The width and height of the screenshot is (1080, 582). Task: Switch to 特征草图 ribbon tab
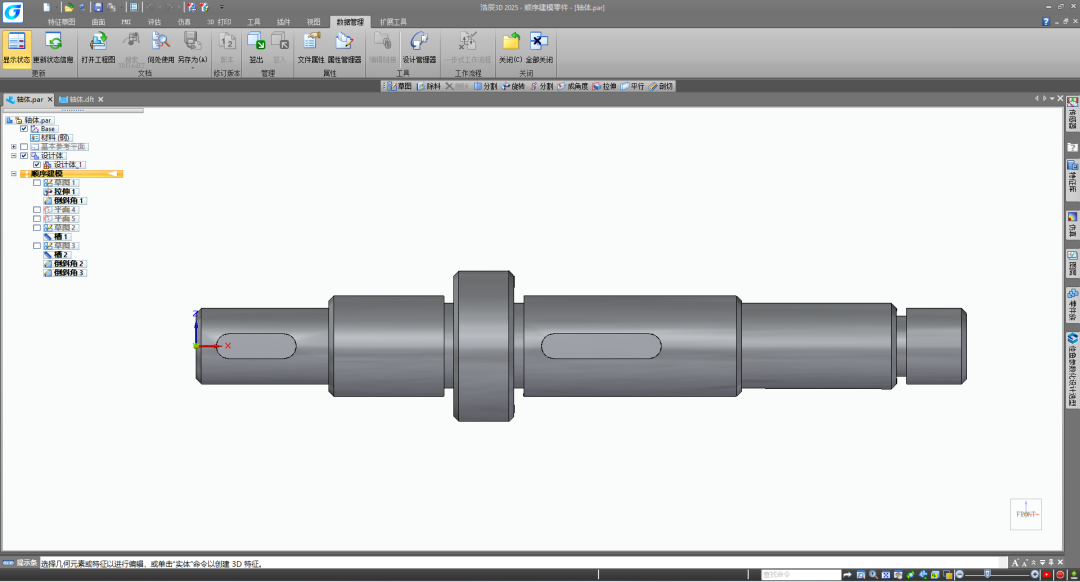pyautogui.click(x=61, y=22)
